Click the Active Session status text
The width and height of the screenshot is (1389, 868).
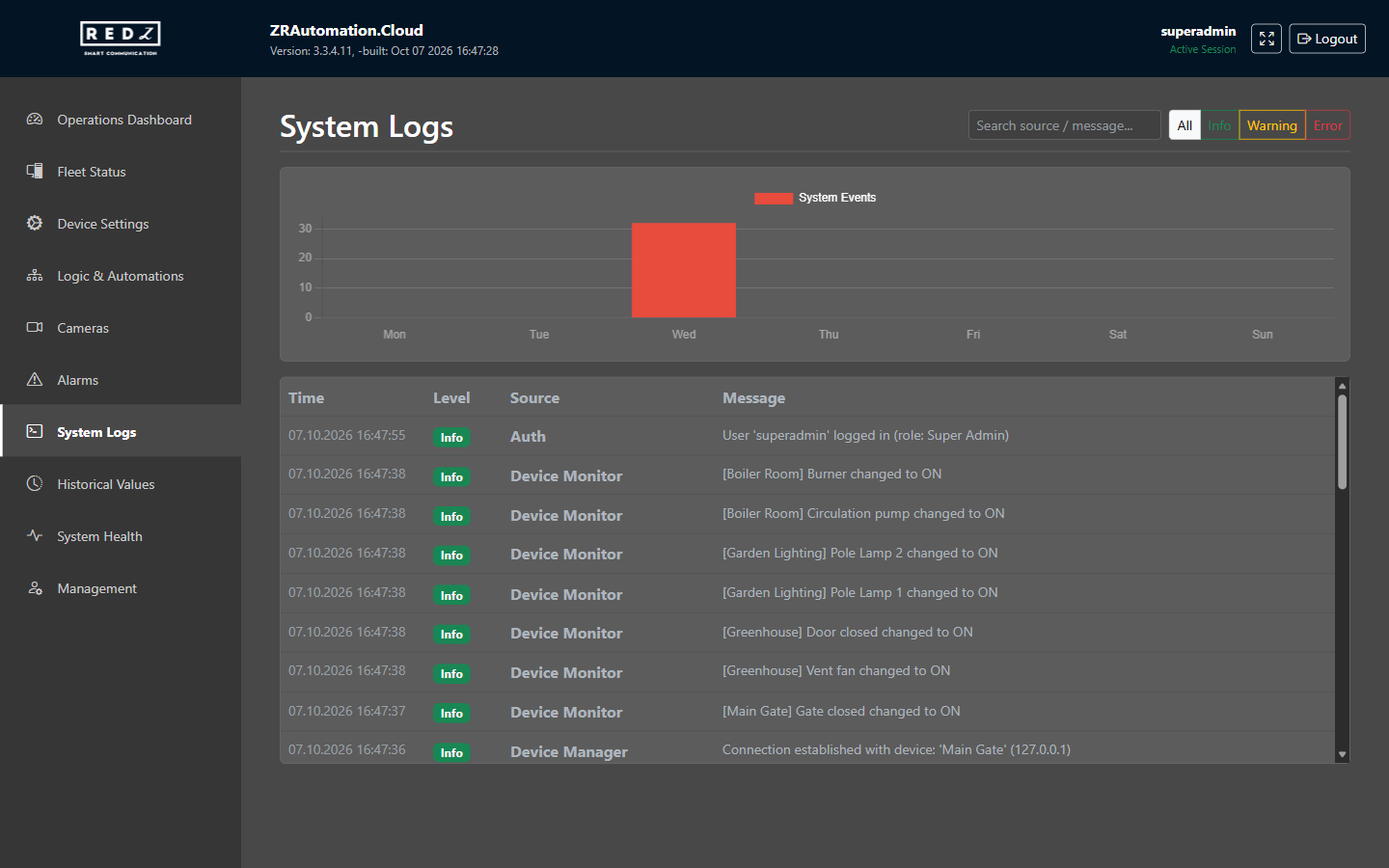(1203, 49)
